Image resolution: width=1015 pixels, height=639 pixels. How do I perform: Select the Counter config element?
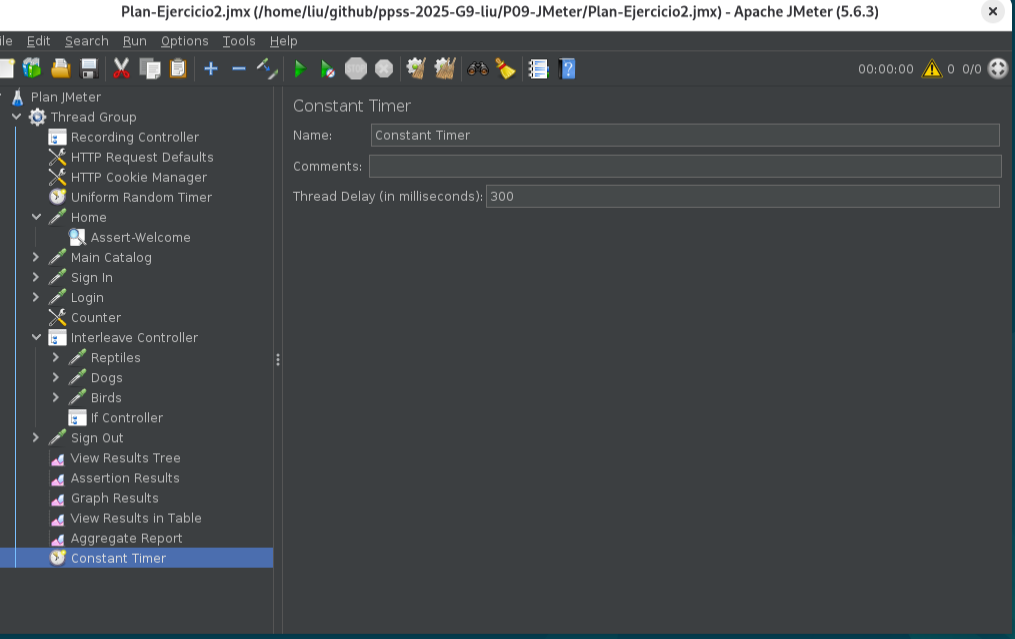(96, 318)
